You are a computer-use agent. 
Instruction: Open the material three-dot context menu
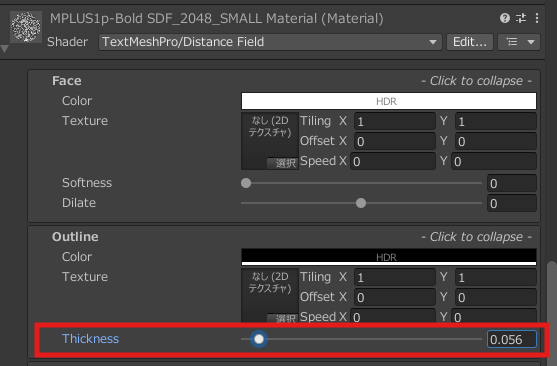[537, 18]
